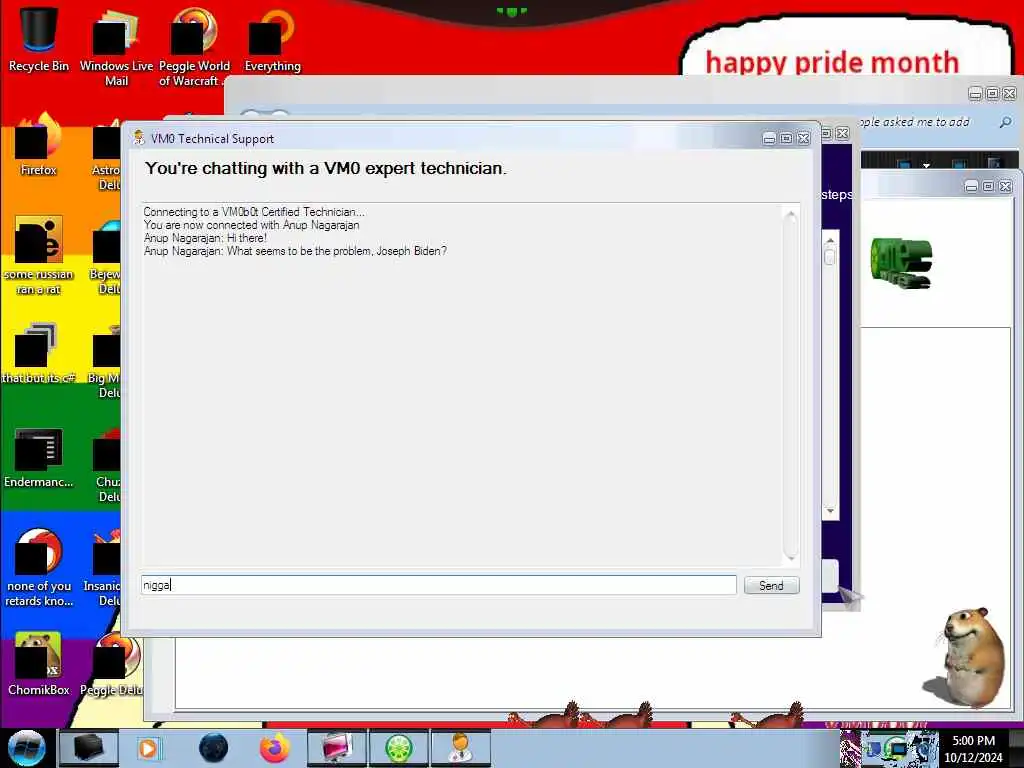Viewport: 1024px width, 768px height.
Task: Open Windows Live Mail desktop shortcut
Action: pyautogui.click(x=116, y=47)
